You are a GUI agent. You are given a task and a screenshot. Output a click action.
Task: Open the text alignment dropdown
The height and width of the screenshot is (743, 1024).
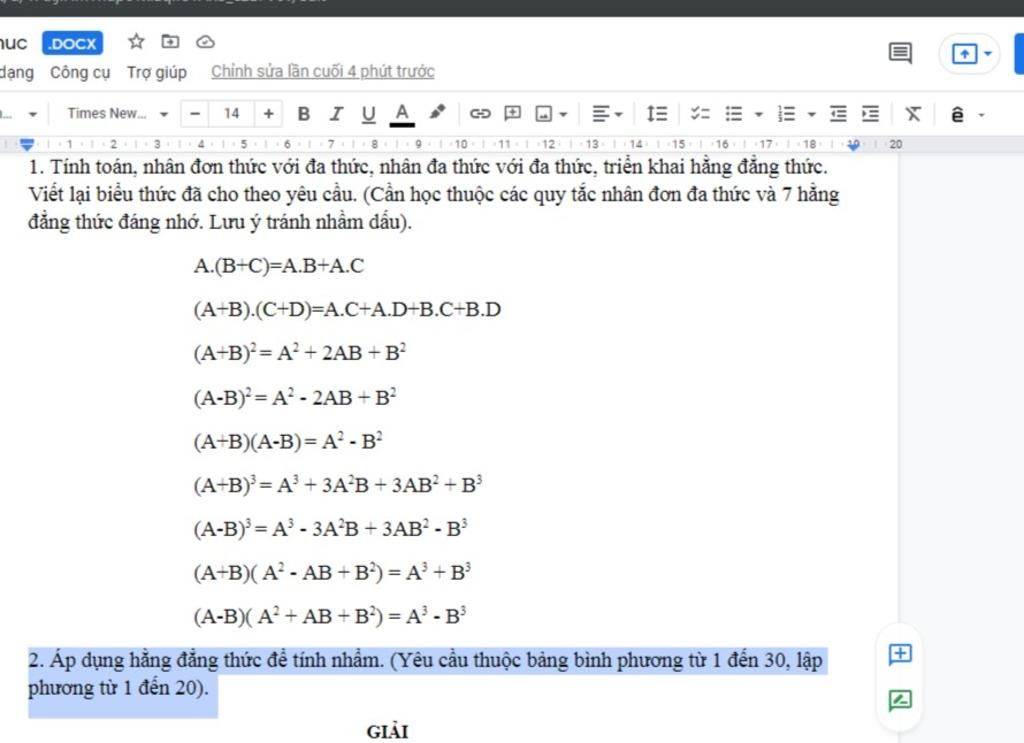click(x=607, y=114)
